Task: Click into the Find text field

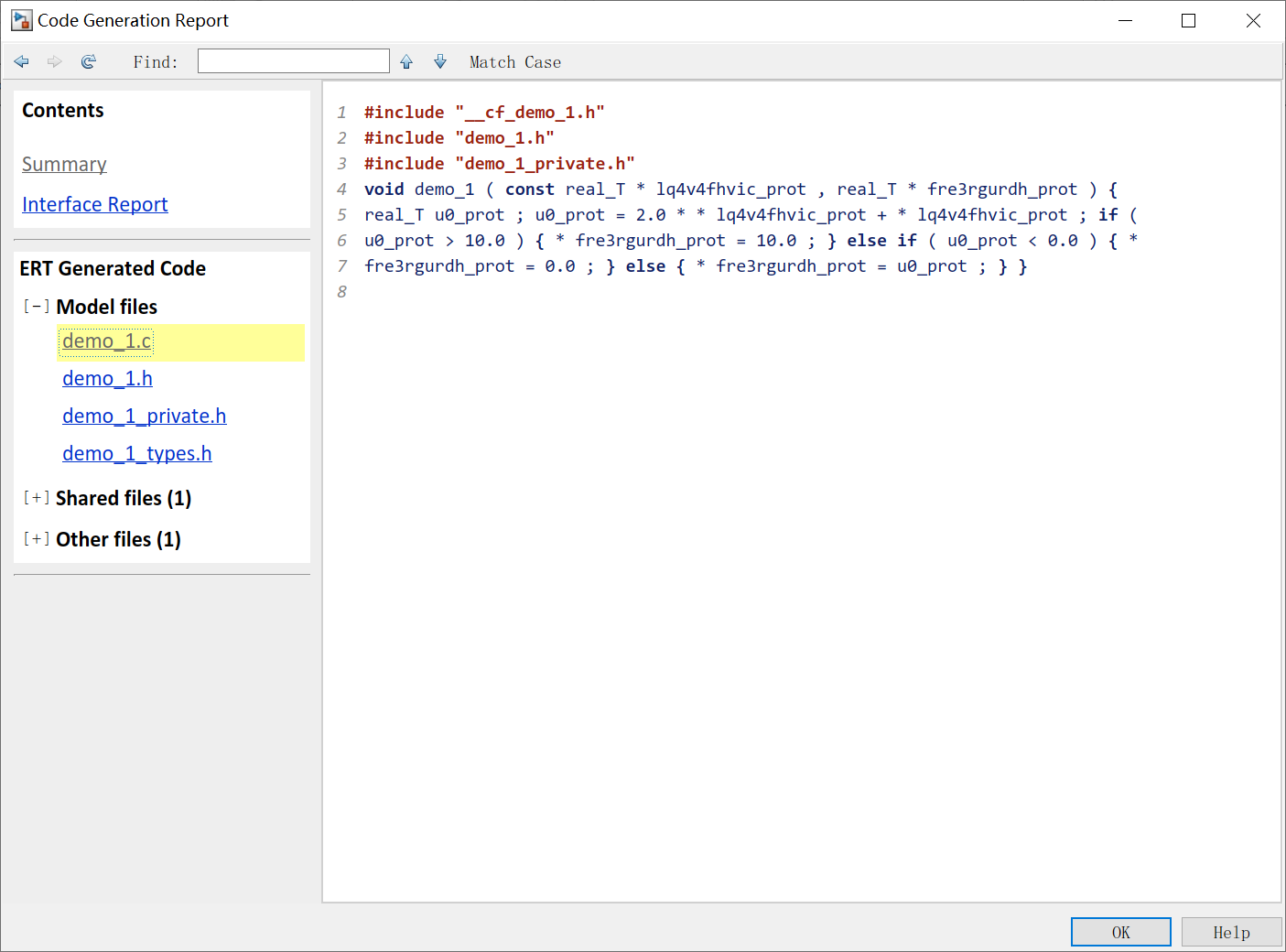Action: (294, 61)
